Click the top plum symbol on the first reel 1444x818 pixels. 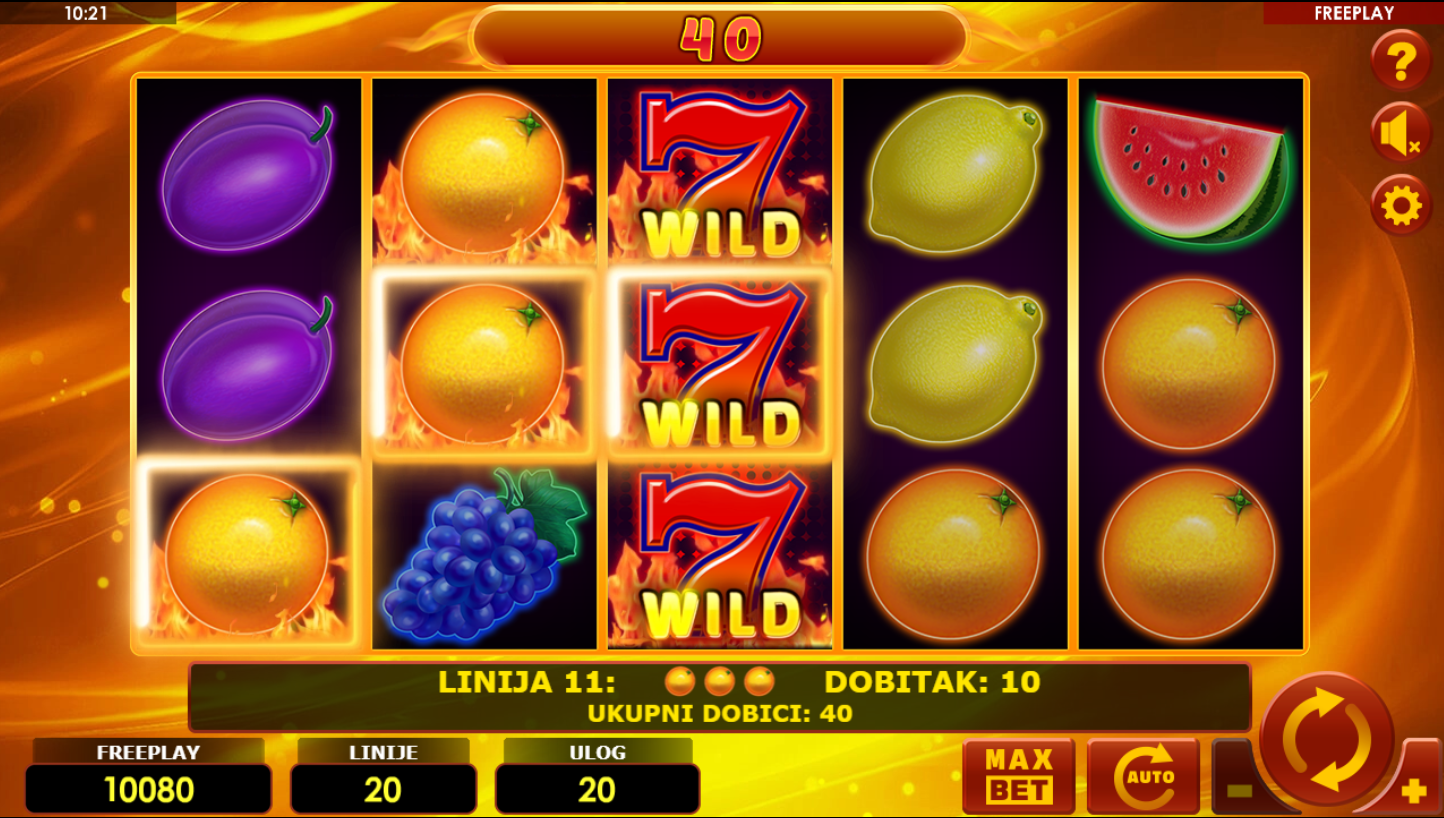tap(247, 174)
